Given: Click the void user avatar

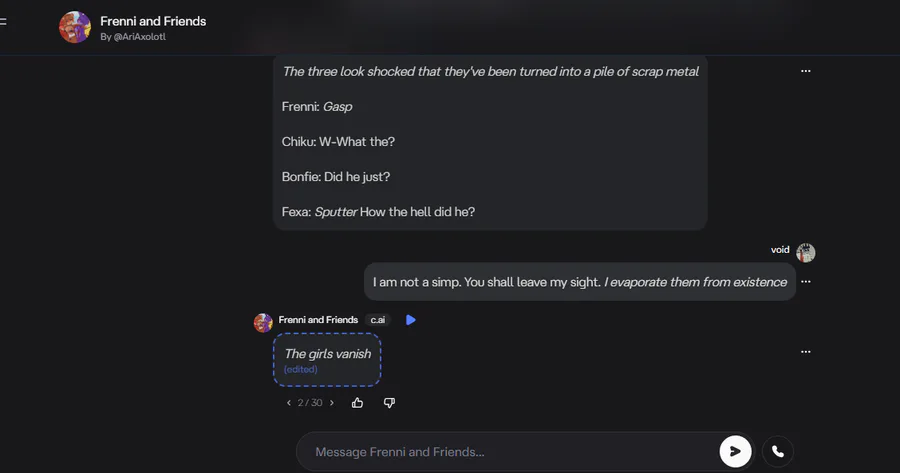Looking at the screenshot, I should click(x=805, y=253).
